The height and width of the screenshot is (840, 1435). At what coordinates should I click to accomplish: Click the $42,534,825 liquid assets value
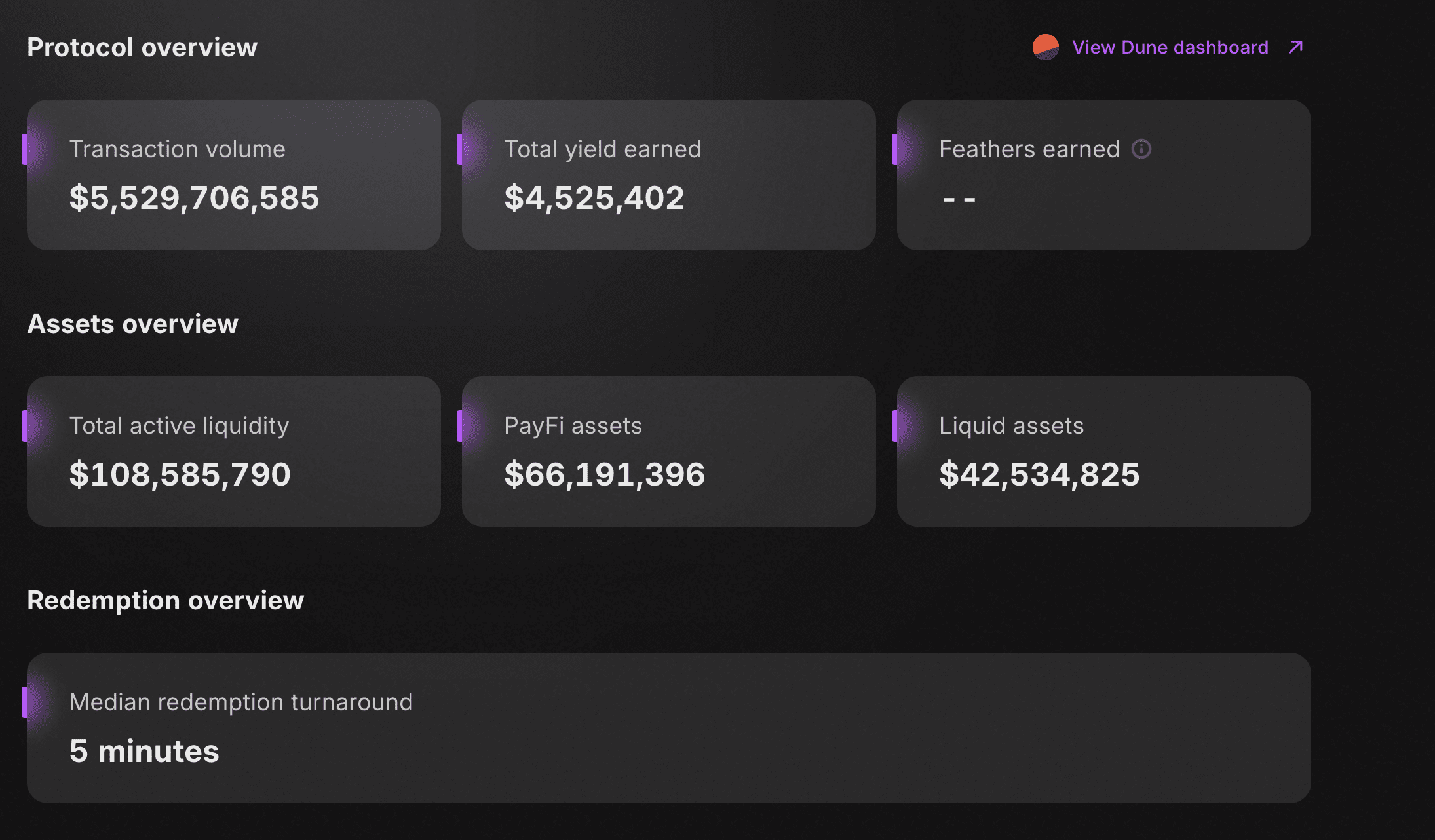pos(1039,474)
